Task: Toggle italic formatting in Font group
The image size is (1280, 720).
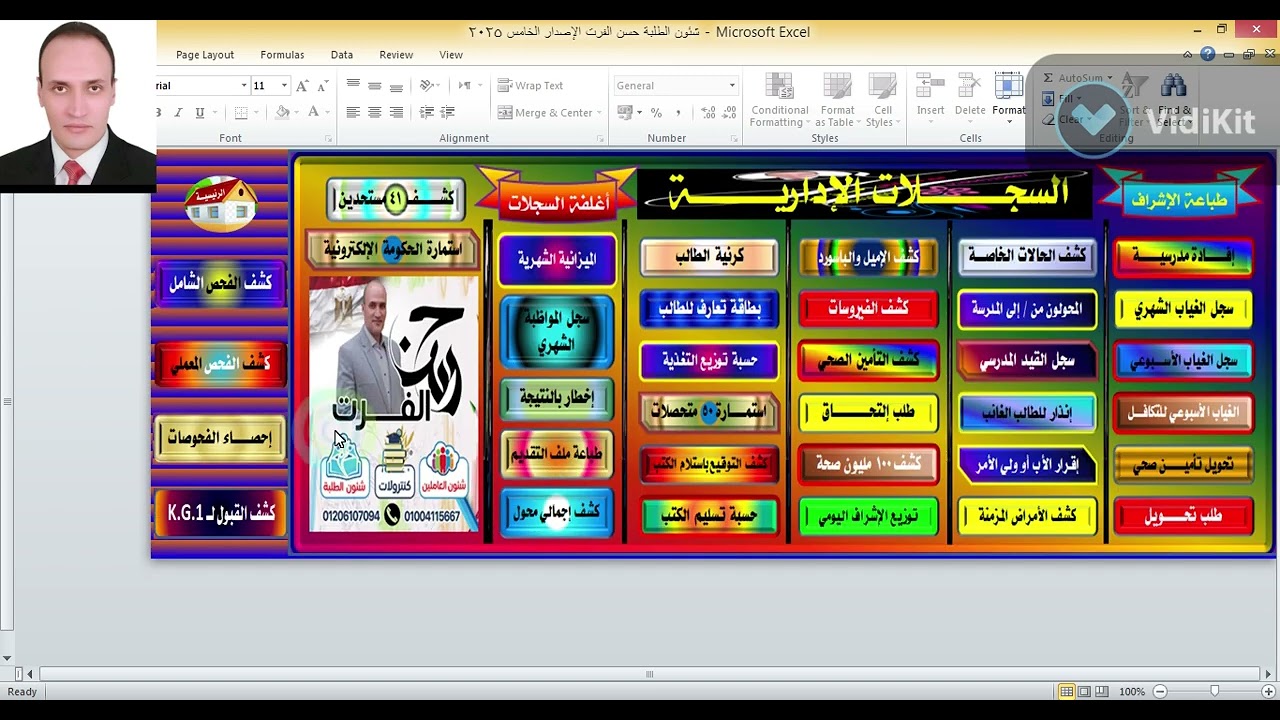Action: point(179,113)
